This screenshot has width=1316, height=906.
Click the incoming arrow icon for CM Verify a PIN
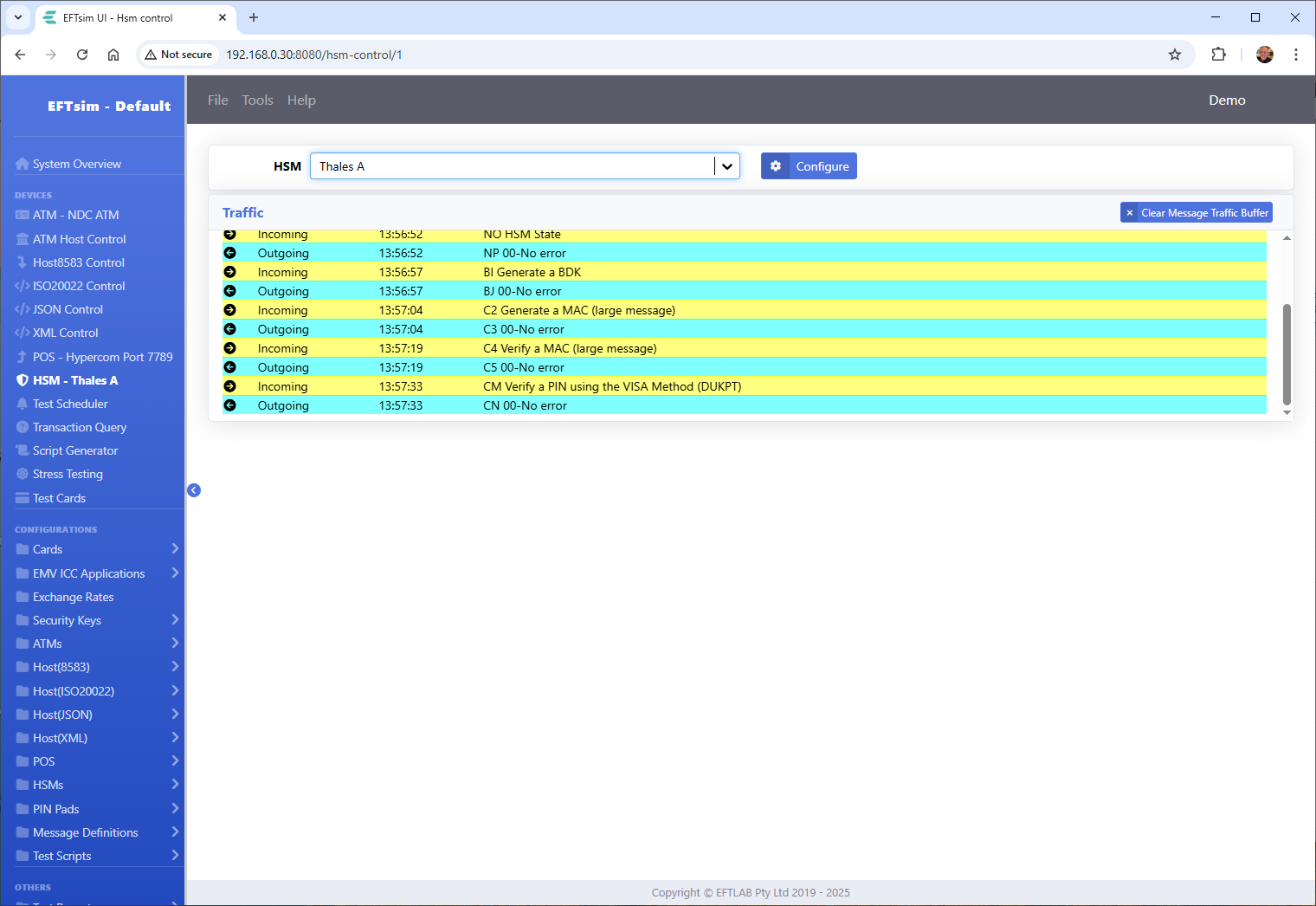[229, 386]
